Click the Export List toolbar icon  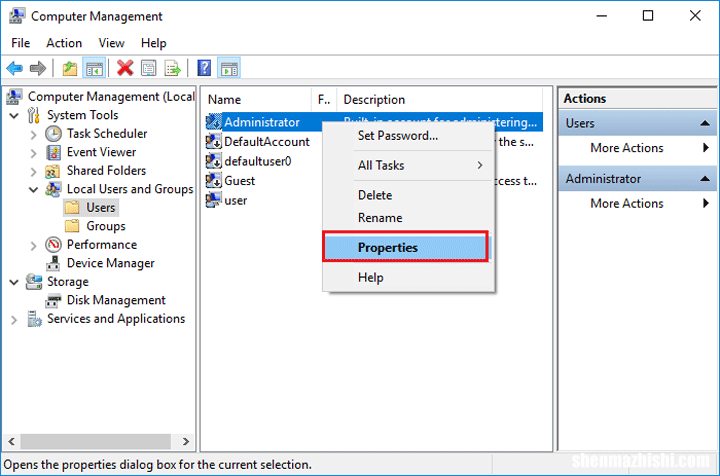[x=172, y=68]
